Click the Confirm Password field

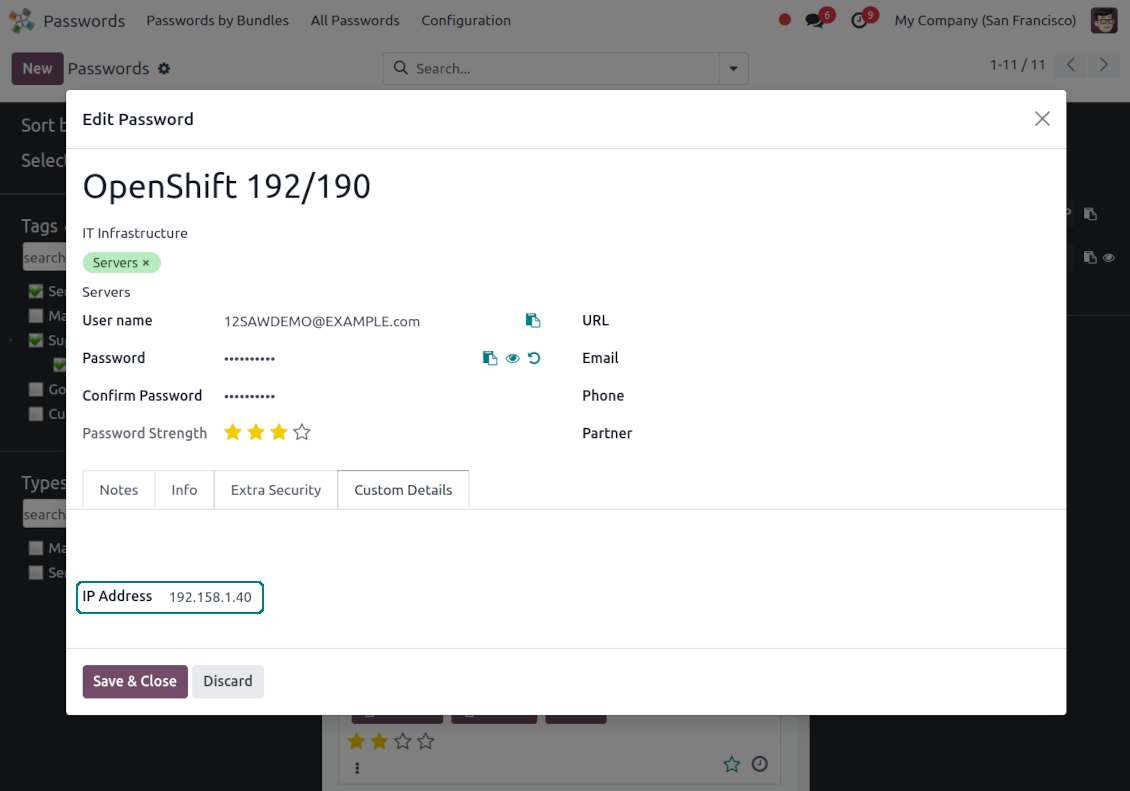coord(382,396)
